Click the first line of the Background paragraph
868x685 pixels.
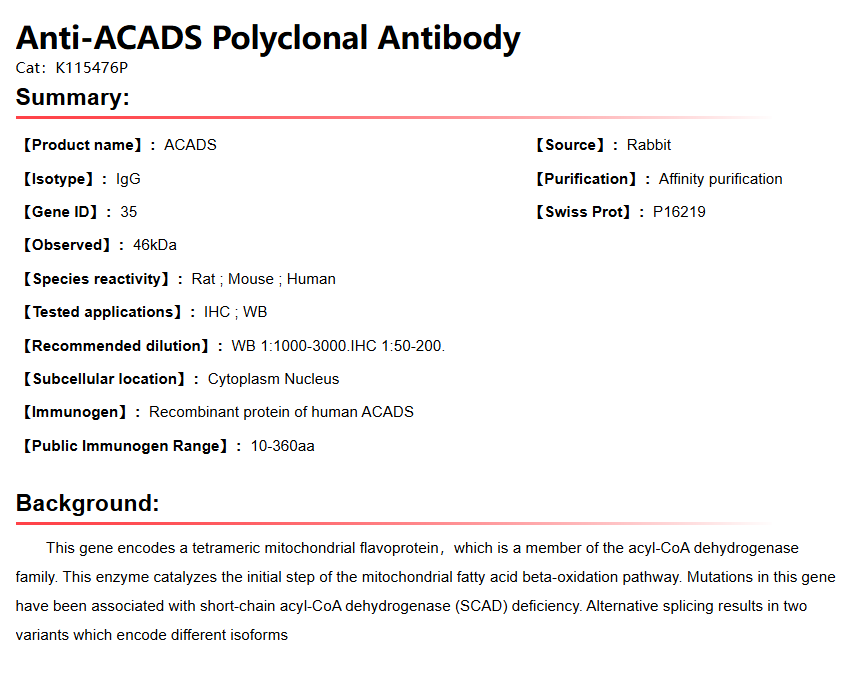click(x=422, y=548)
